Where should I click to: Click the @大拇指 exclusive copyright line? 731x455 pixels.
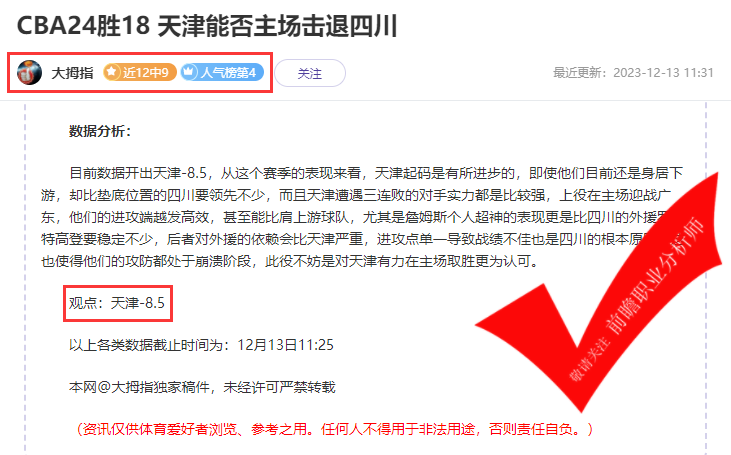coord(202,387)
